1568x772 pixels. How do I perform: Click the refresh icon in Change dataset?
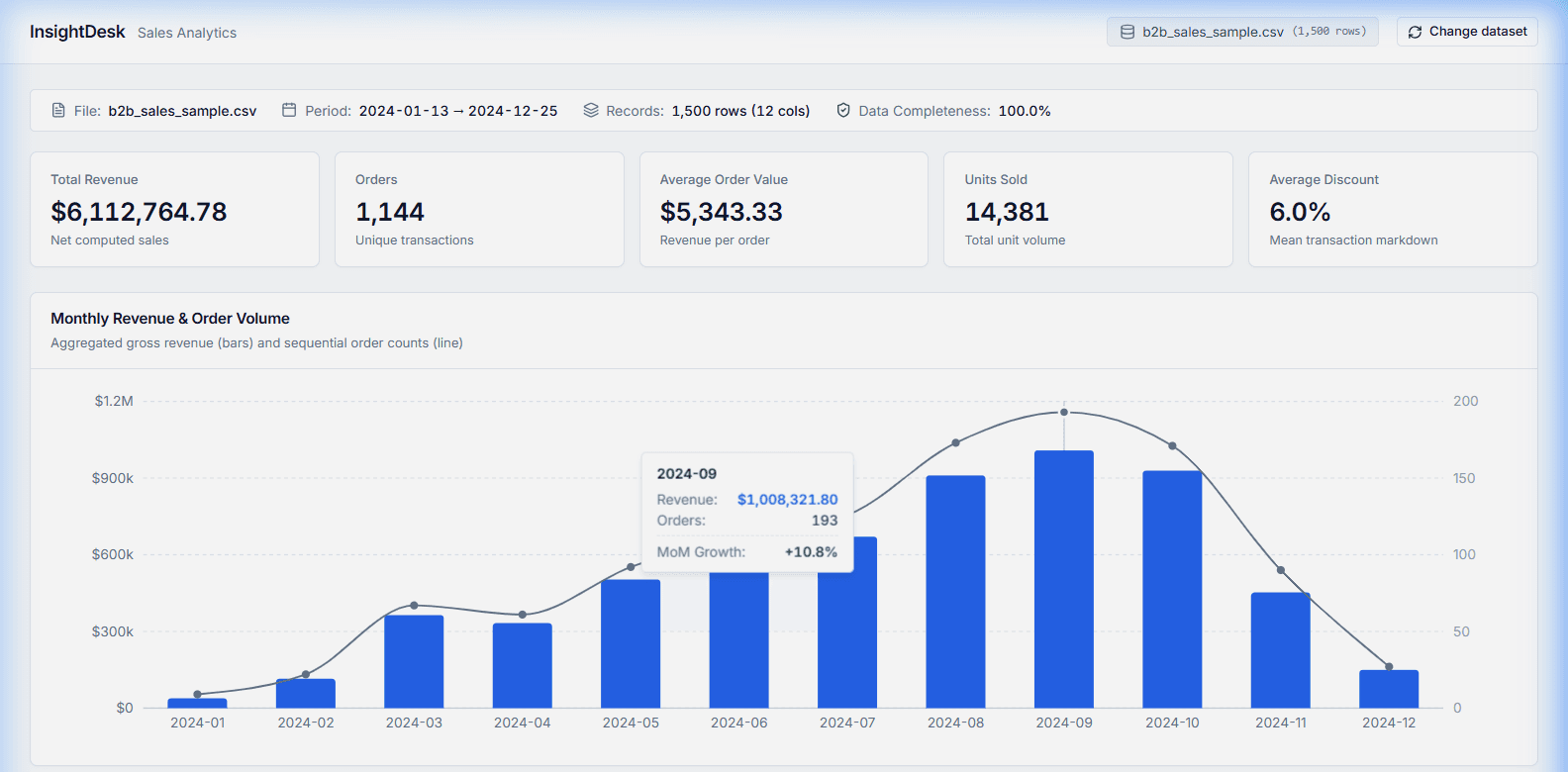(1415, 32)
